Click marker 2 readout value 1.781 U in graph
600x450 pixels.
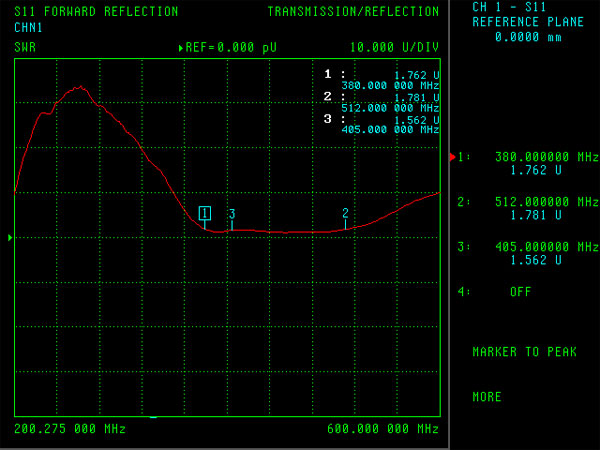click(x=416, y=98)
